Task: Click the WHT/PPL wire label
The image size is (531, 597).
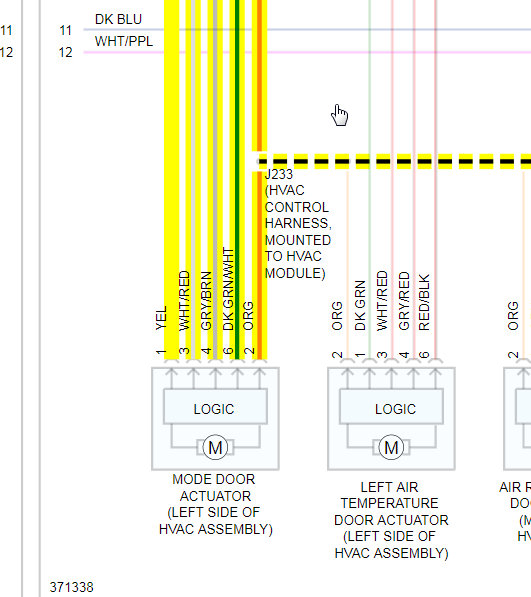Action: click(x=124, y=41)
